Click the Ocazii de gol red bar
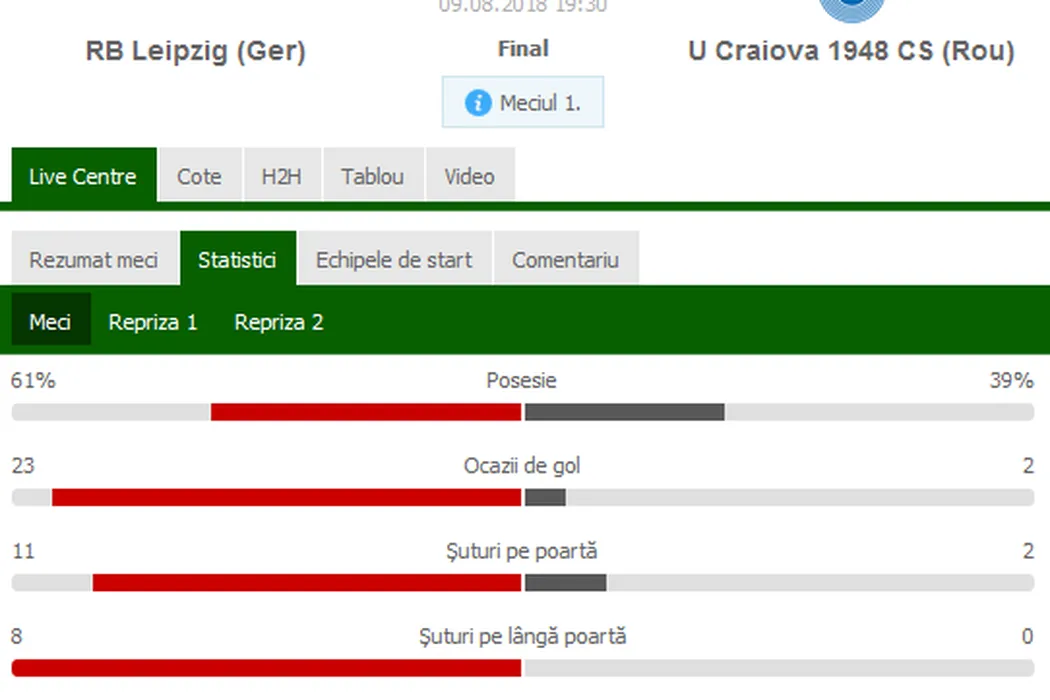 287,497
